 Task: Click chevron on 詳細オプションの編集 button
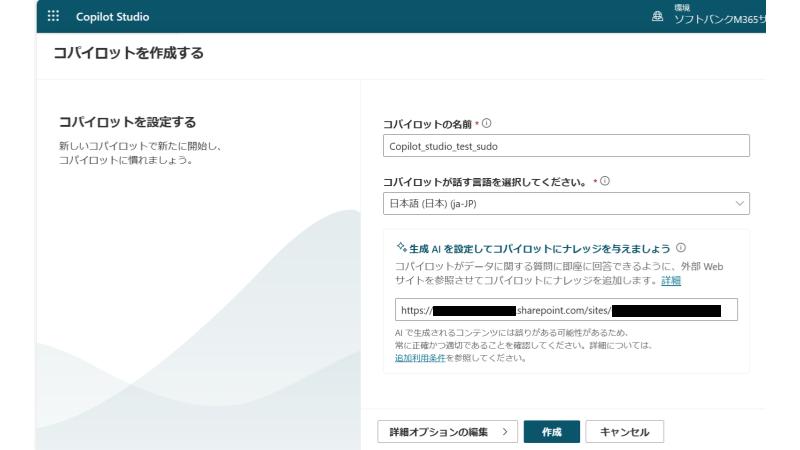click(x=505, y=432)
